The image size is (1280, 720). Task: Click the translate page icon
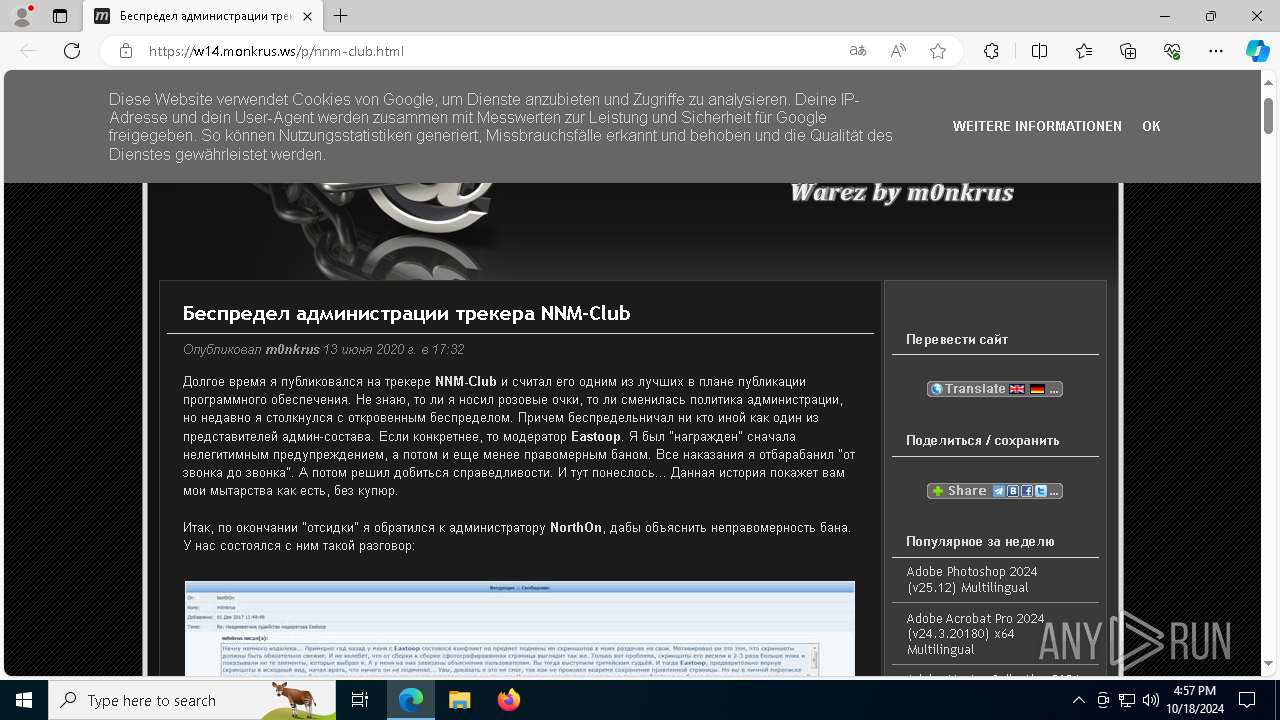click(x=858, y=51)
